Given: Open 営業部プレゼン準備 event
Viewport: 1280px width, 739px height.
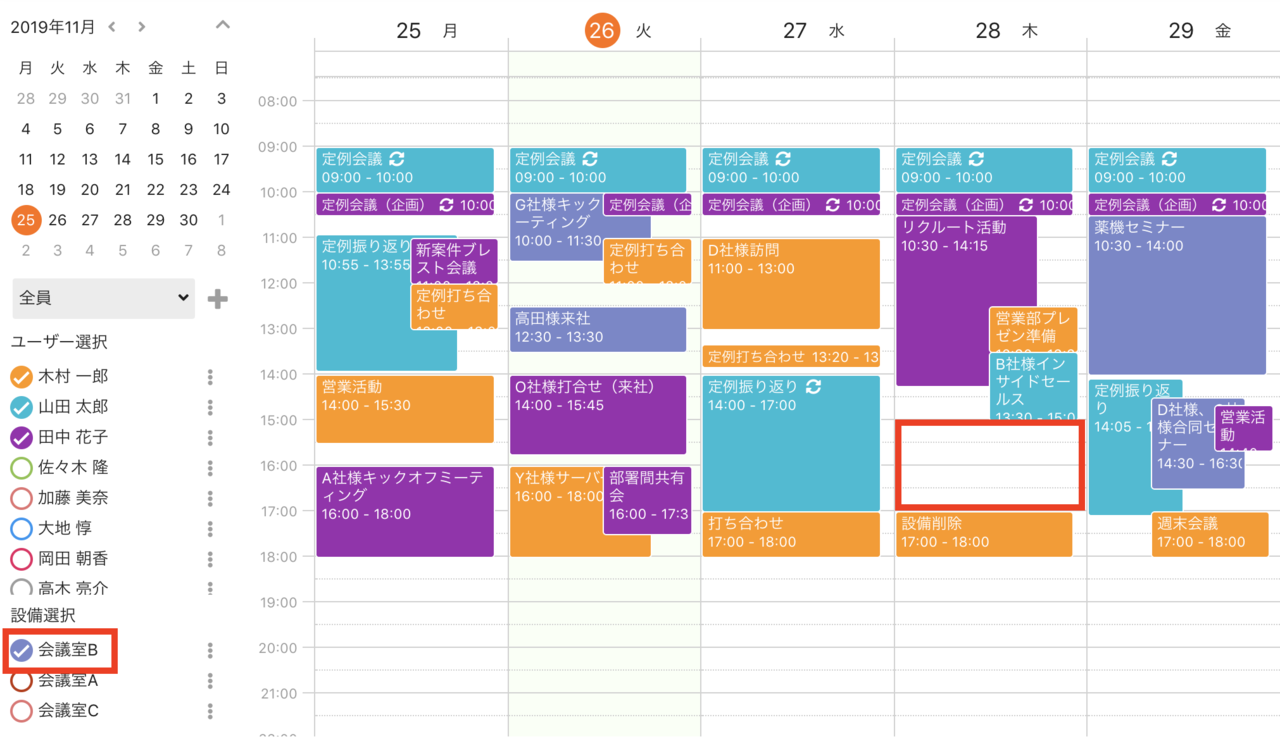Looking at the screenshot, I should coord(1034,328).
